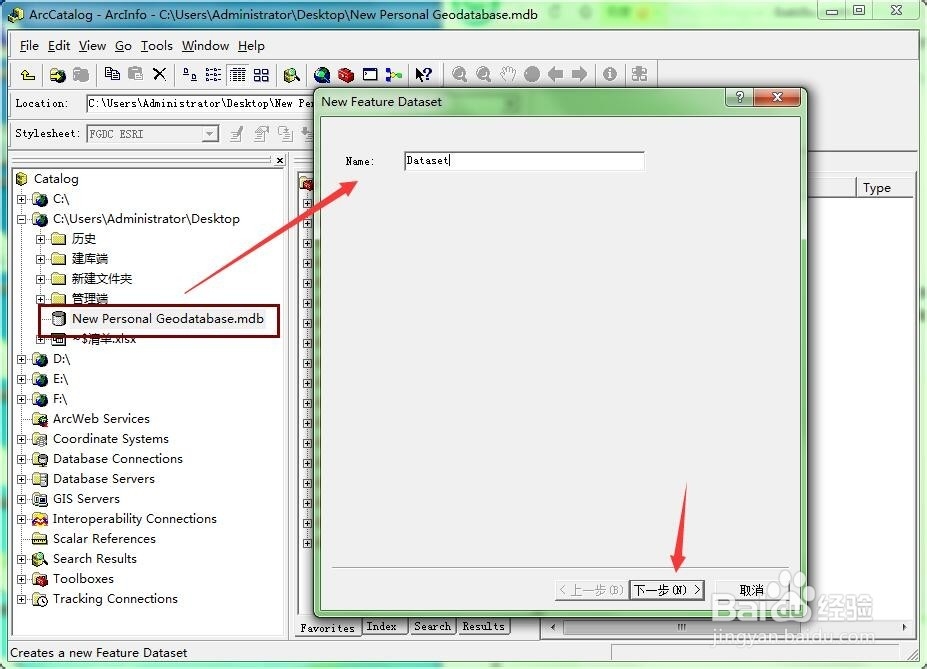Viewport: 927px width, 669px height.
Task: Switch to Thumbnails view icon
Action: tap(261, 74)
